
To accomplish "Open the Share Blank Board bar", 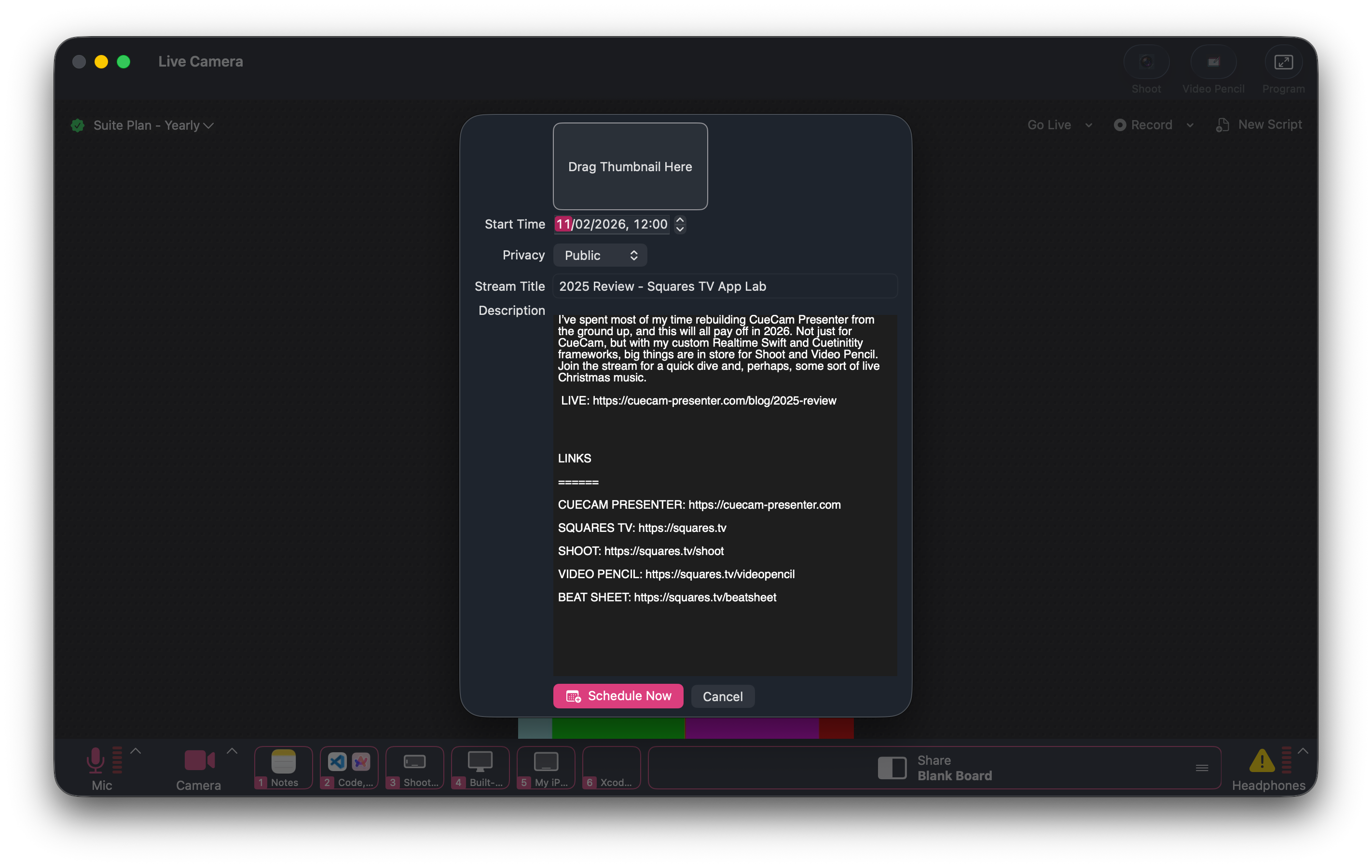I will pyautogui.click(x=934, y=768).
